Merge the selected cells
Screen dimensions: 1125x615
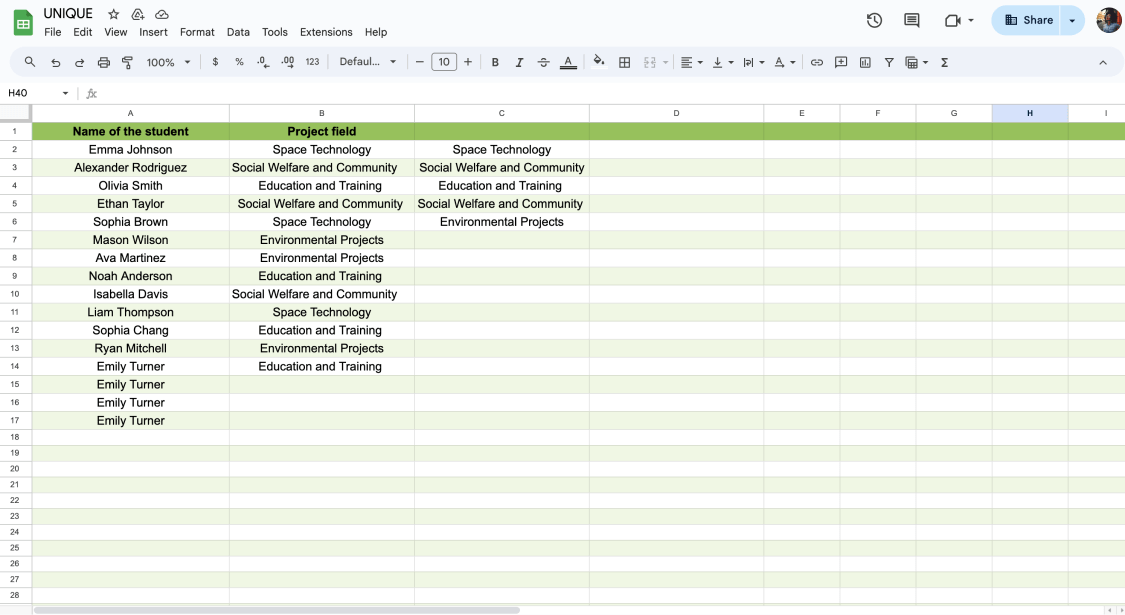click(x=650, y=62)
